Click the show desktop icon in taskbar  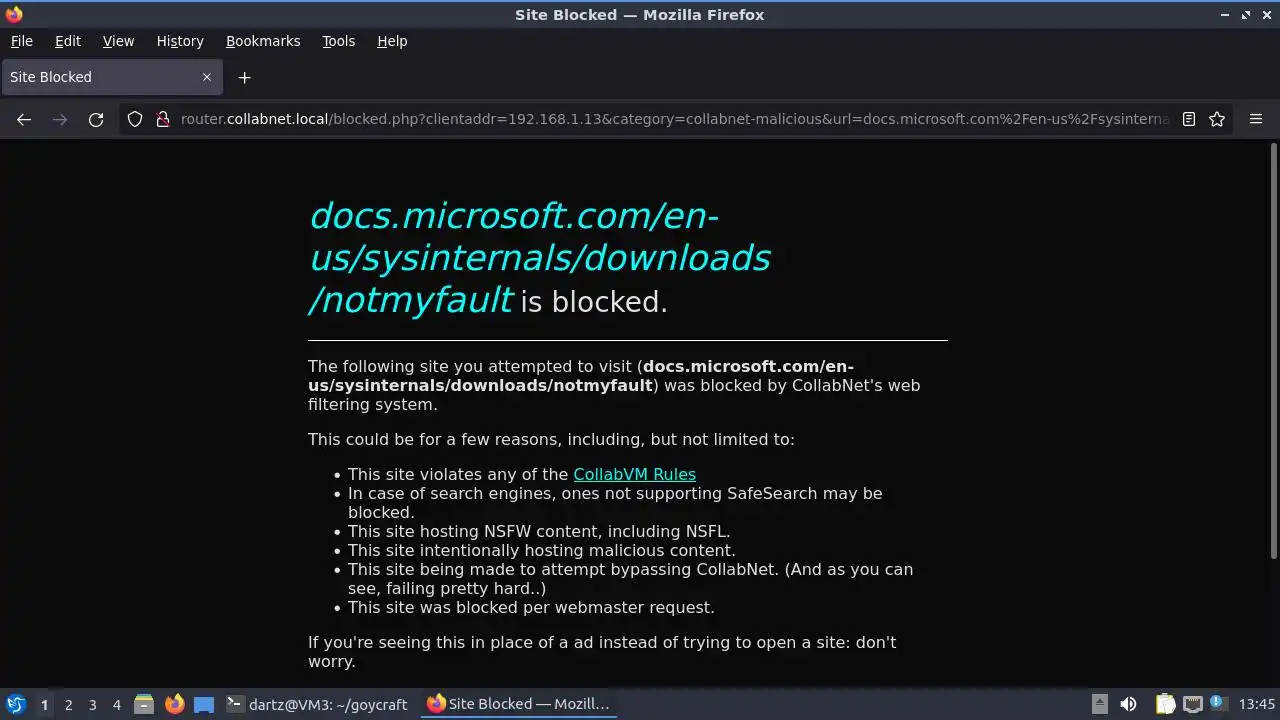coord(204,704)
